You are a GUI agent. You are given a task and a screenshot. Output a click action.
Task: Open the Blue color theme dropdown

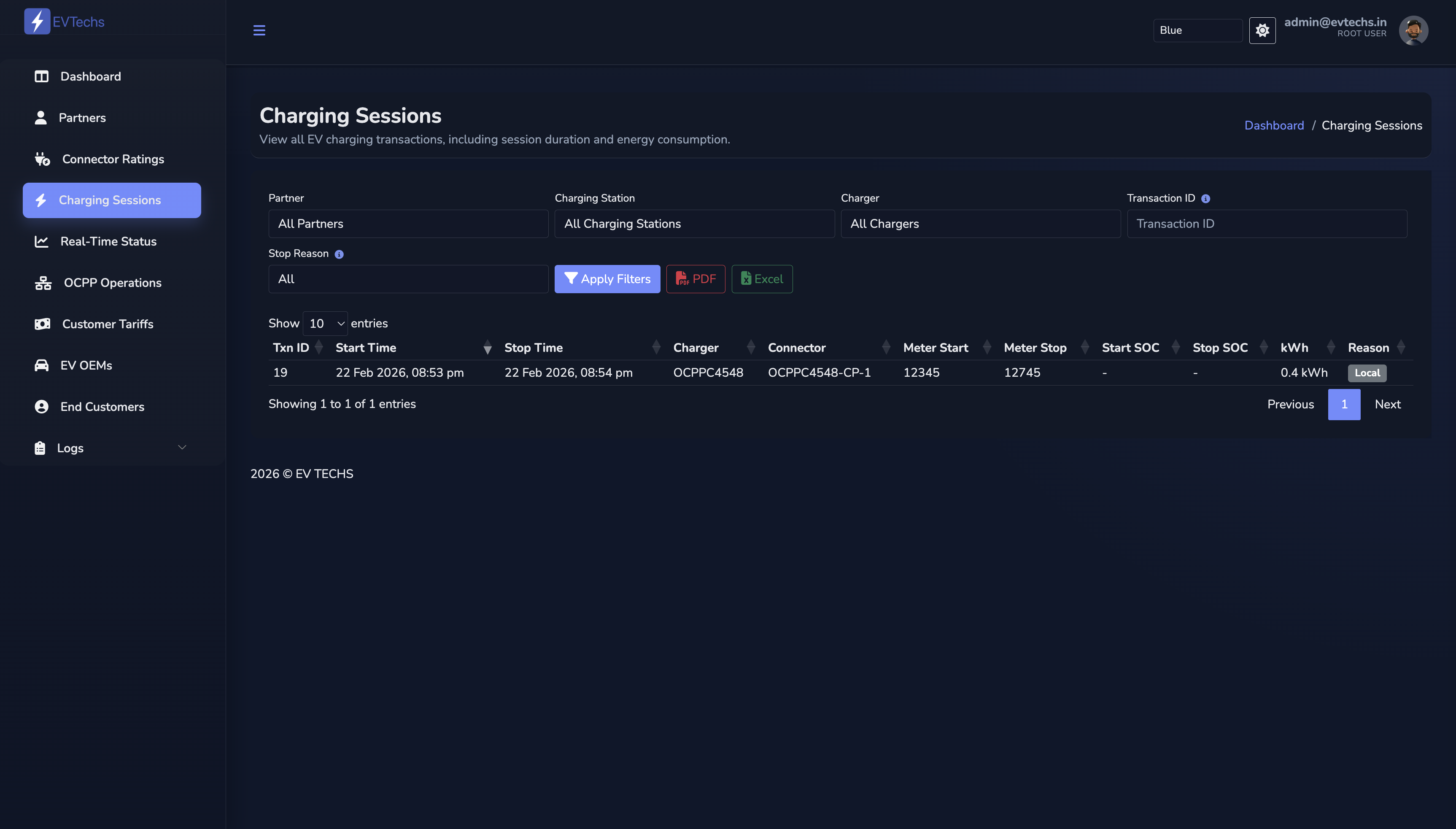[x=1197, y=30]
